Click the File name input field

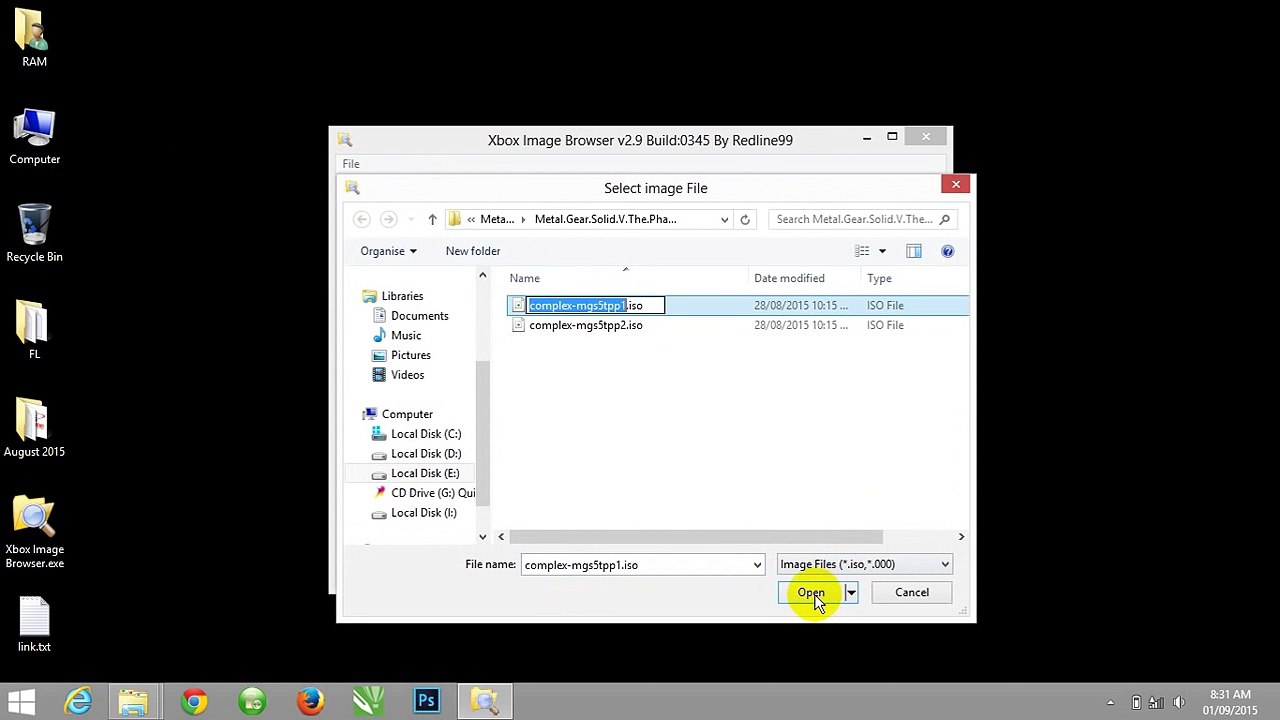[636, 565]
